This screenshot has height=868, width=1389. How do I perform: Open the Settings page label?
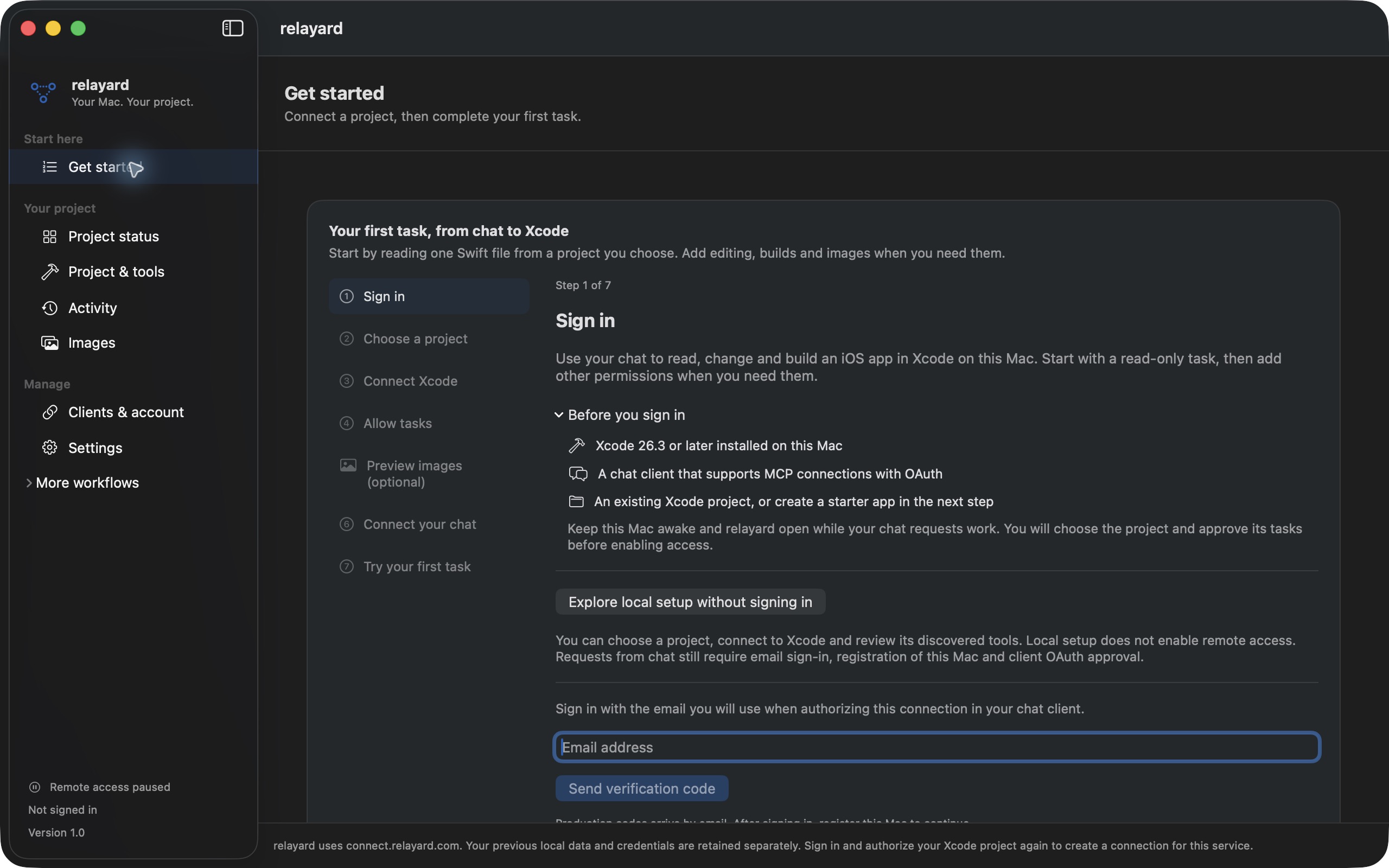pos(95,448)
